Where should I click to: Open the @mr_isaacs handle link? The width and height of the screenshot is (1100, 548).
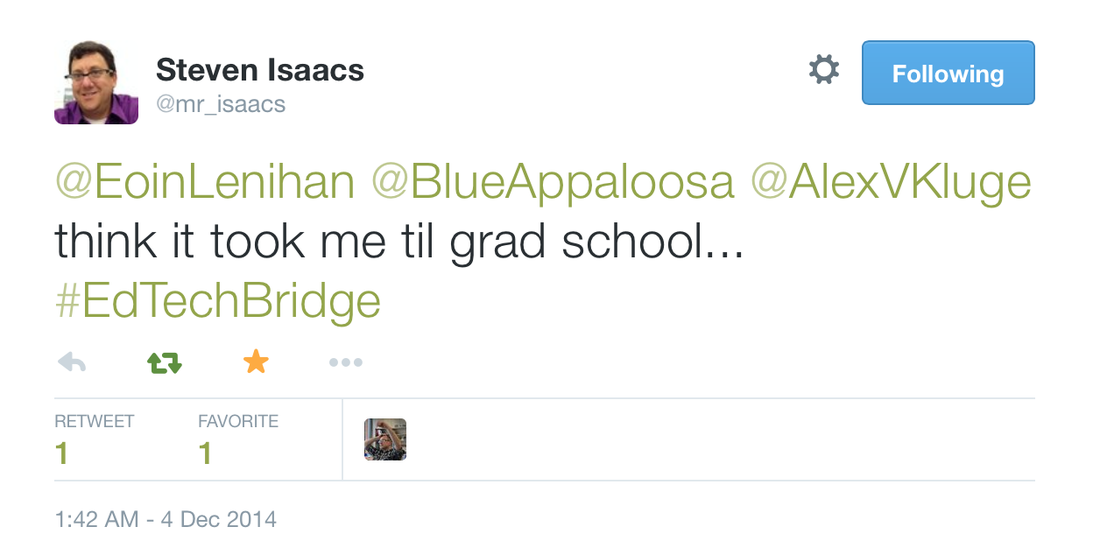coord(220,103)
